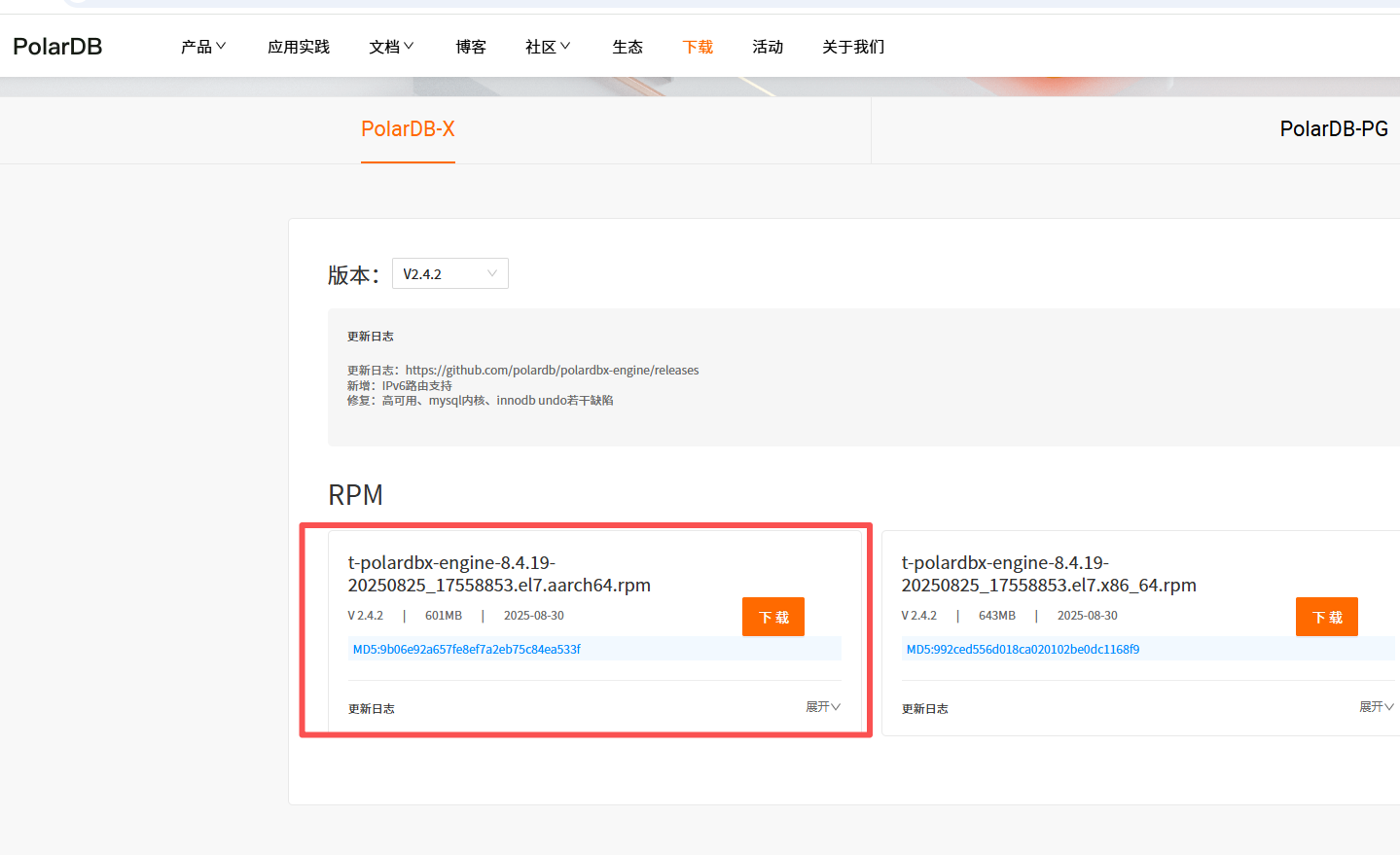Viewport: 1400px width, 855px height.
Task: Click the 643MB file size
Action: pyautogui.click(x=997, y=616)
